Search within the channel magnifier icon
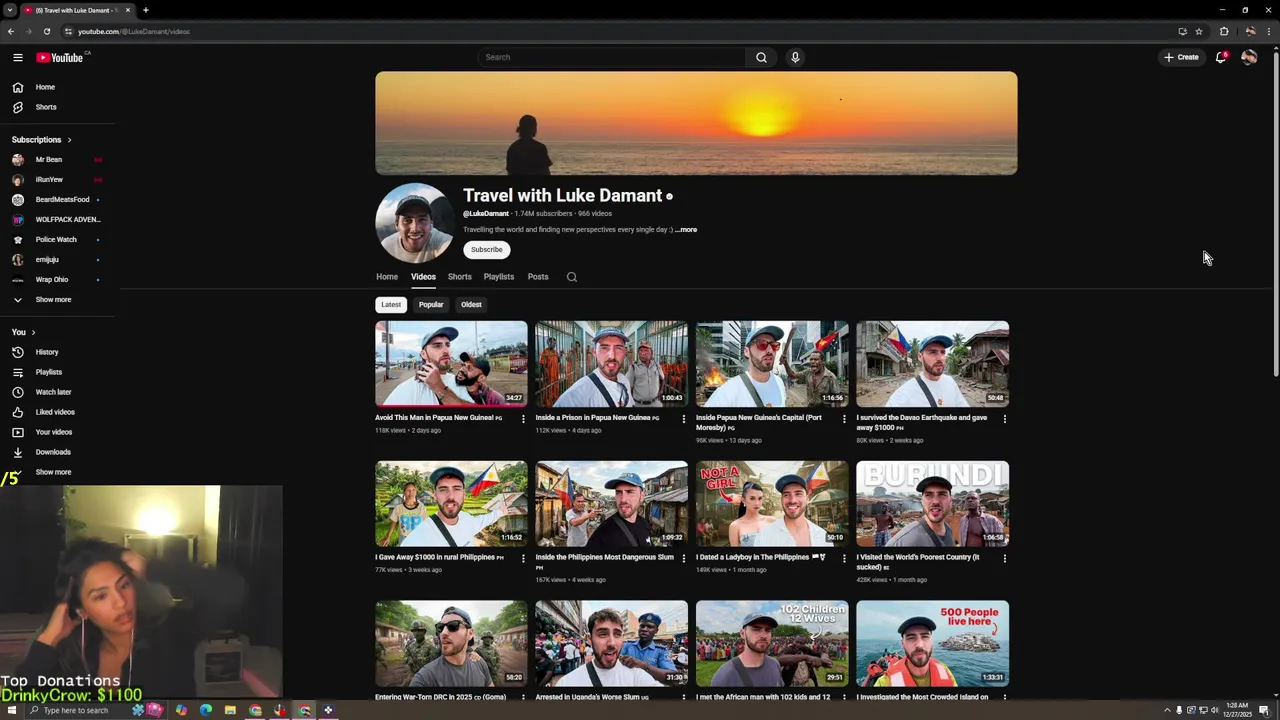The width and height of the screenshot is (1280, 720). pyautogui.click(x=572, y=277)
